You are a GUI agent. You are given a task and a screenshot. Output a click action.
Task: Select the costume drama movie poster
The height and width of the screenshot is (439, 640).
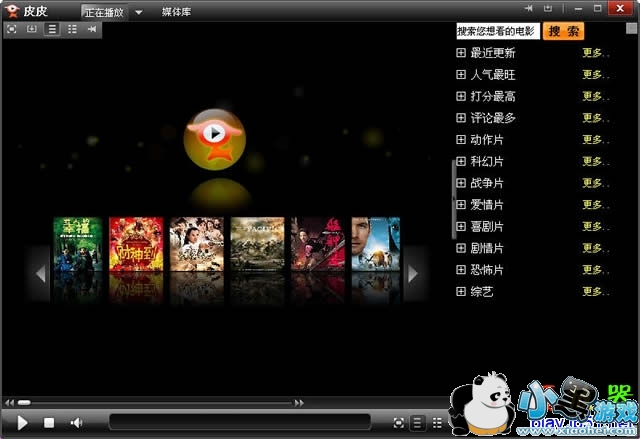pyautogui.click(x=197, y=244)
